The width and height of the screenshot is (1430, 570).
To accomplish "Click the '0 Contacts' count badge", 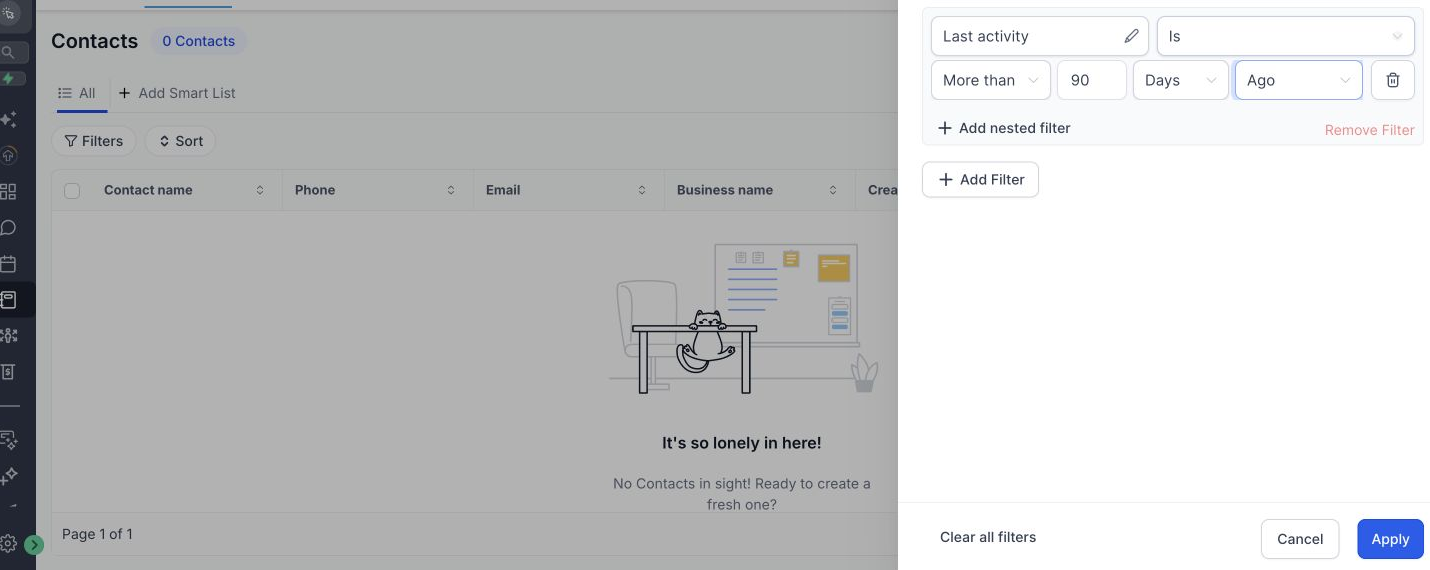I will (x=199, y=41).
